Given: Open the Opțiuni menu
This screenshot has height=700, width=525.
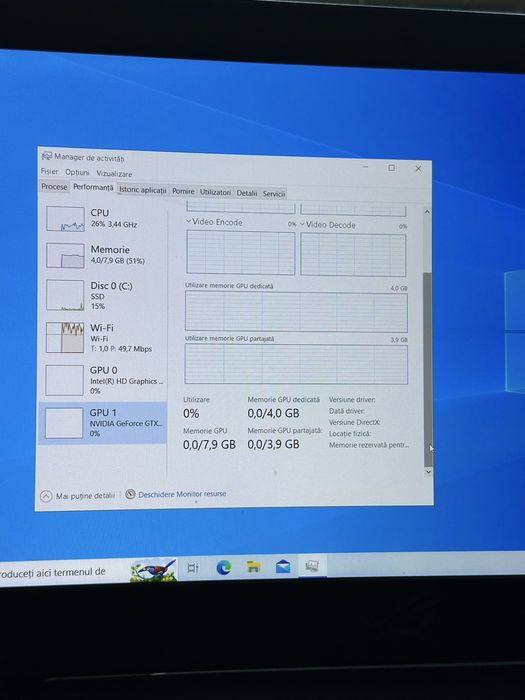Looking at the screenshot, I should point(77,172).
